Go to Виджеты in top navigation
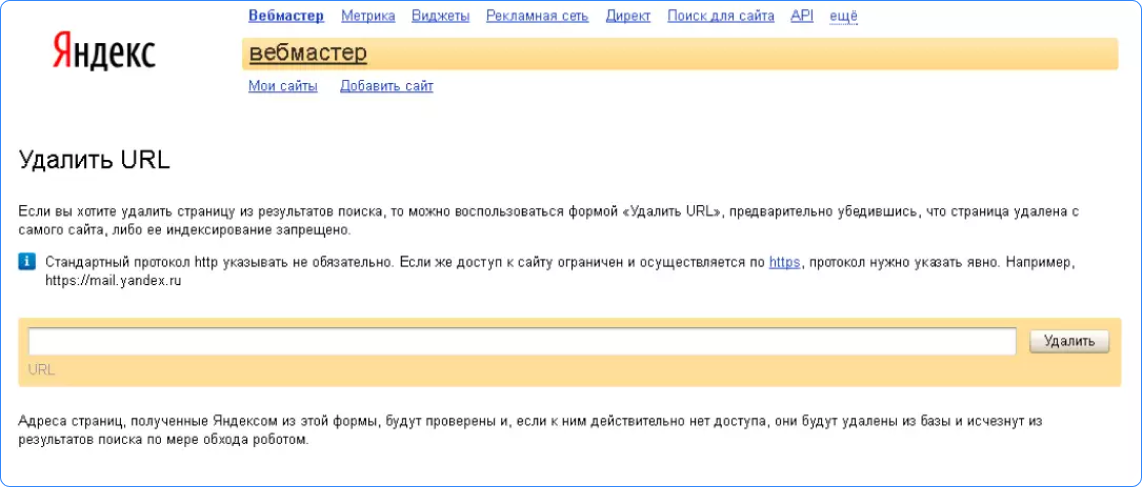Image resolution: width=1142 pixels, height=487 pixels. pos(441,16)
